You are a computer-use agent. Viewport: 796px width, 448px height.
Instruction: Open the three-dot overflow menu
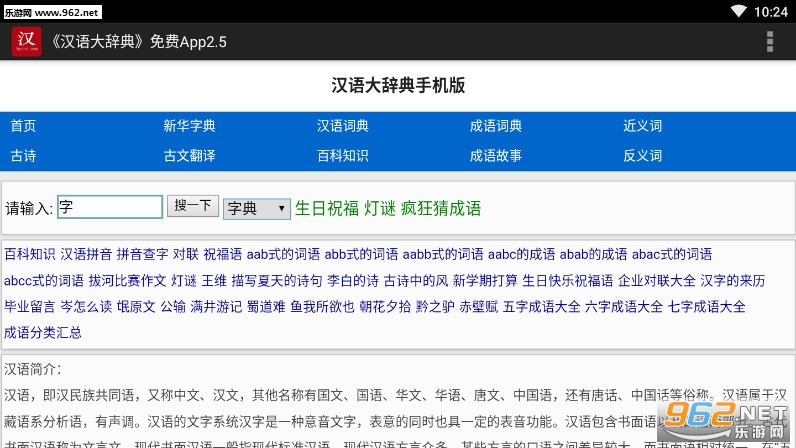(x=769, y=41)
